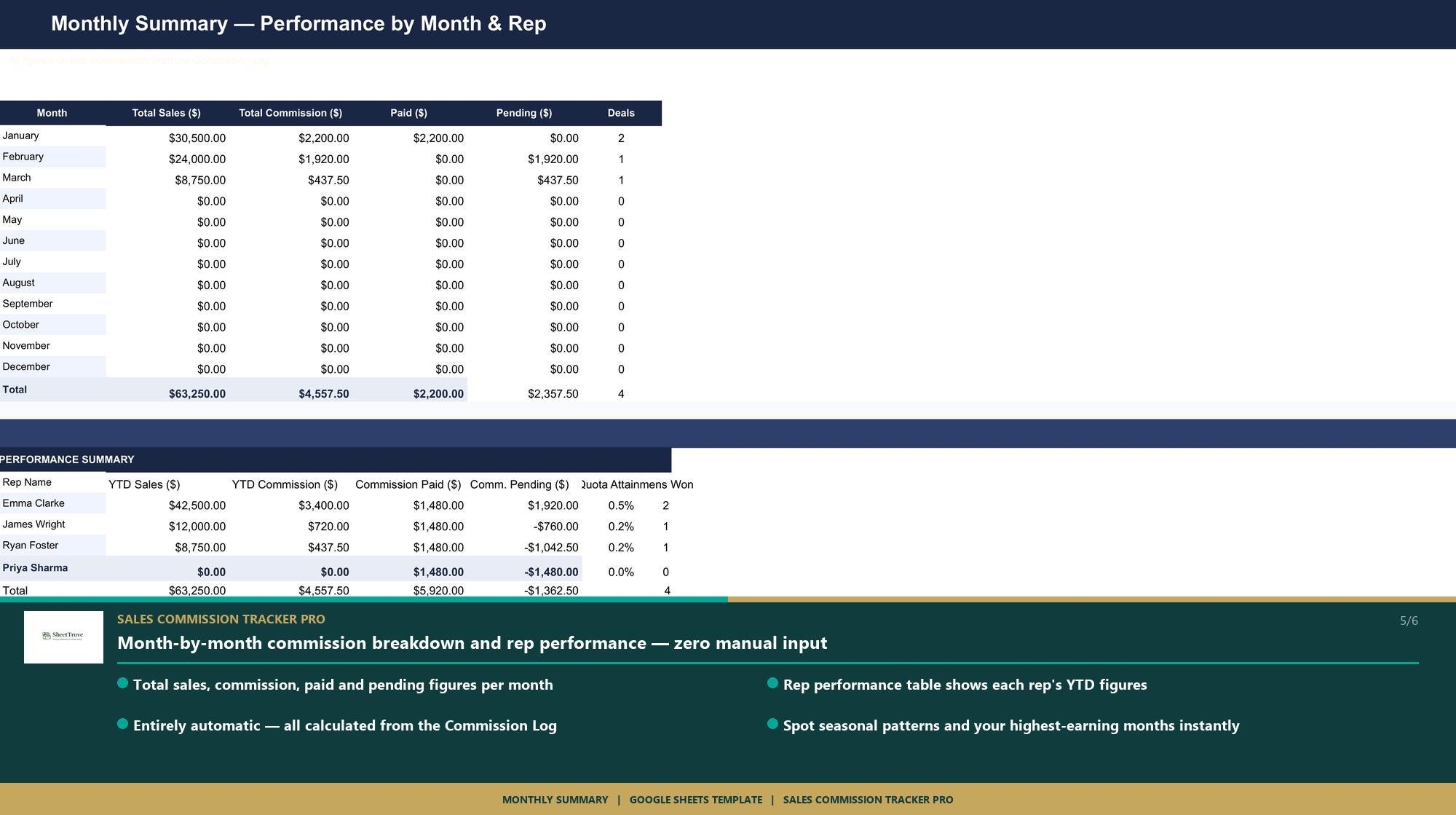
Task: Click January paid value $2,200.00
Action: [x=438, y=138]
